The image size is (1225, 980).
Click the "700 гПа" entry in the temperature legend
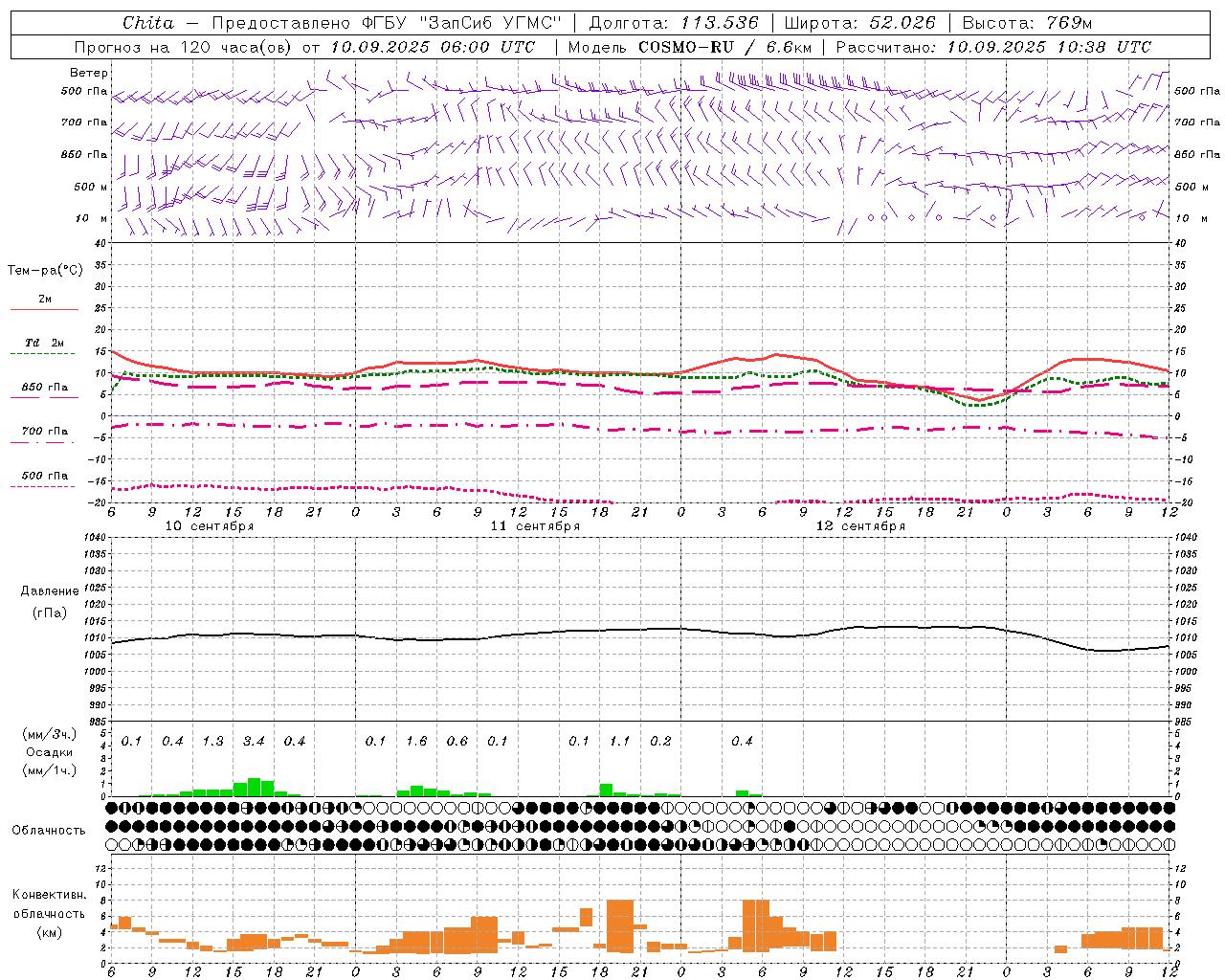pyautogui.click(x=45, y=431)
